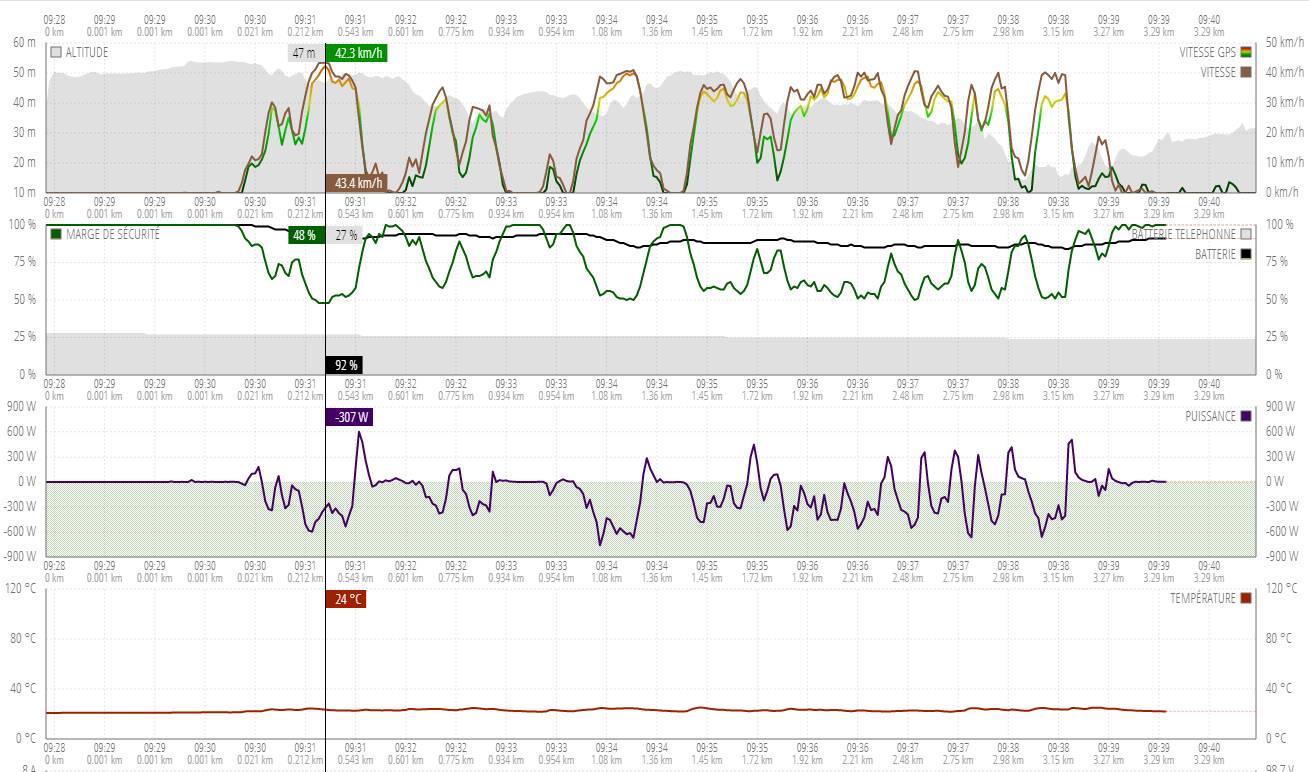Image resolution: width=1309 pixels, height=772 pixels.
Task: Click the 10 km/h speed axis label
Action: pyautogui.click(x=1283, y=163)
